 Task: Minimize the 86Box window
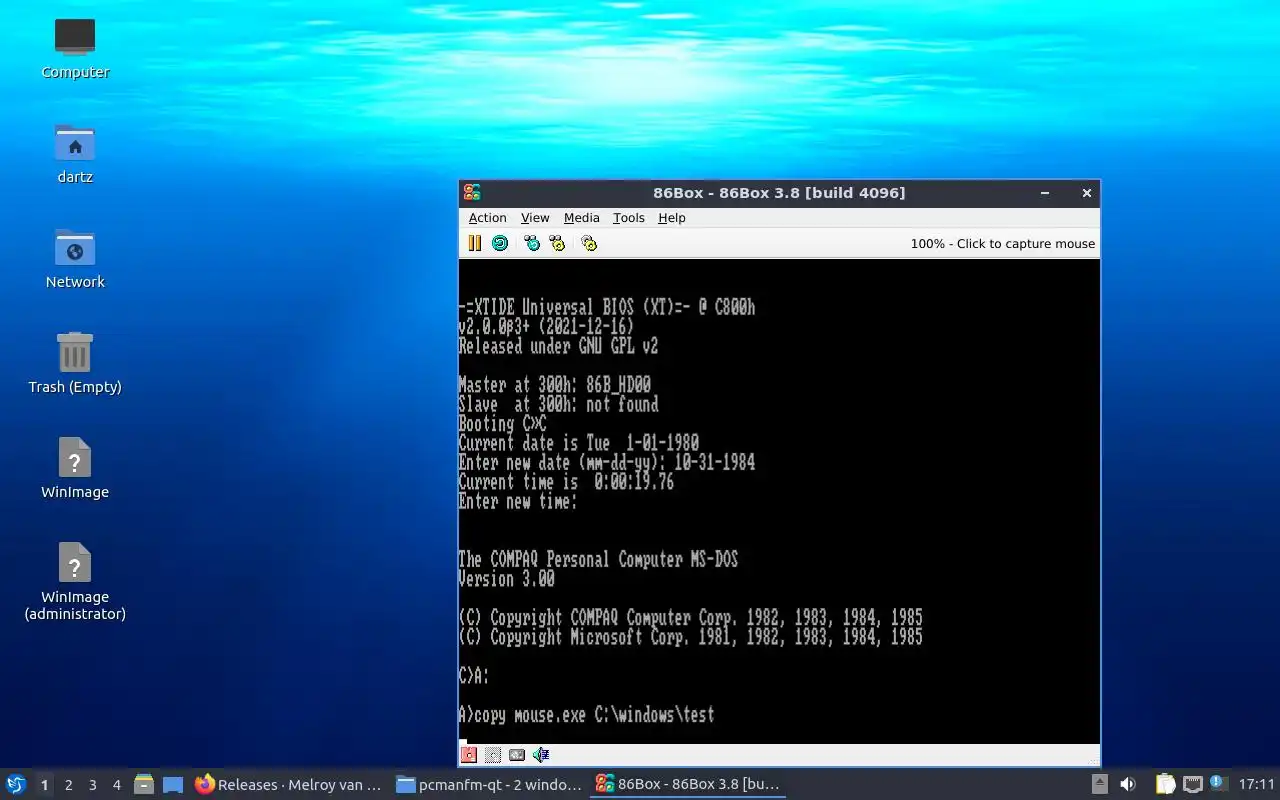(x=1045, y=193)
